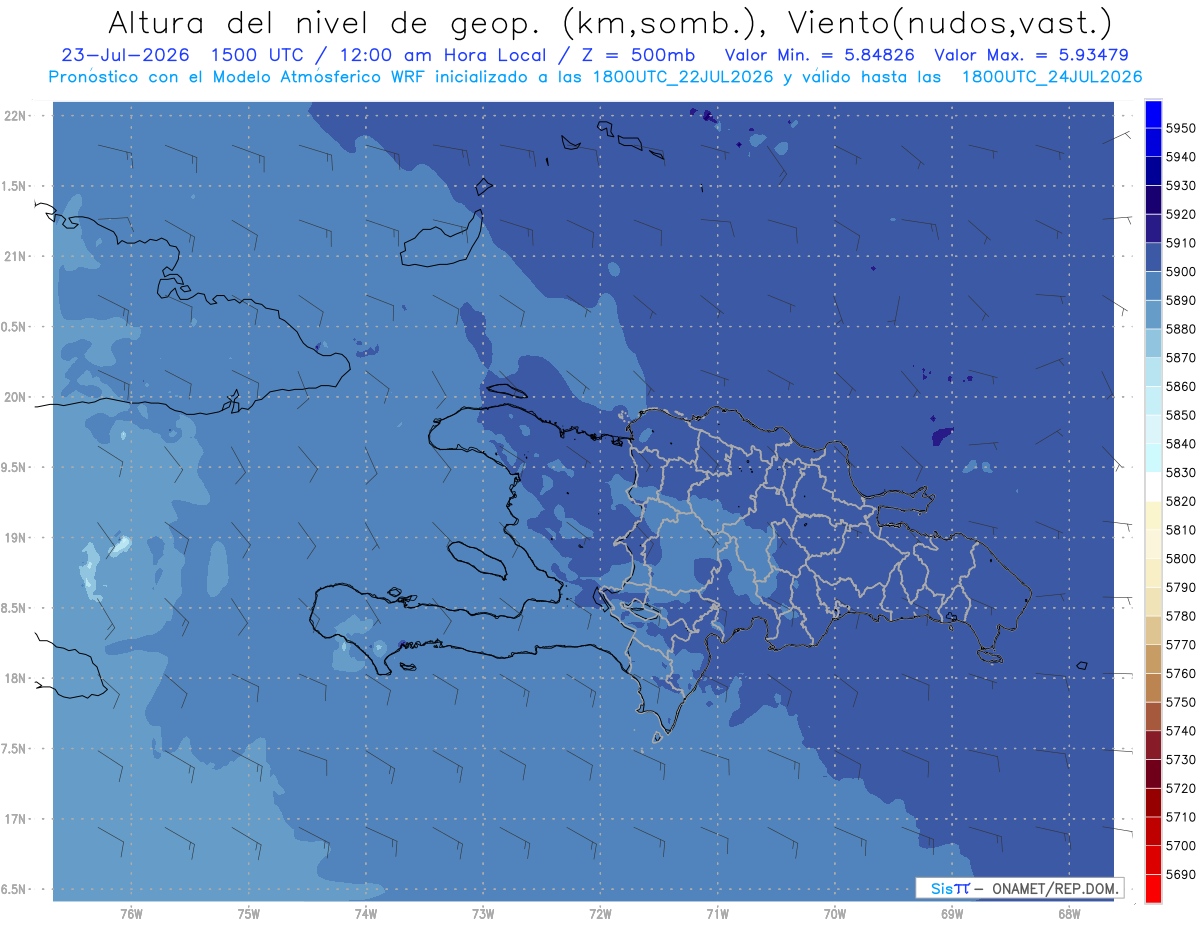Screen dimensions: 1200x927
Task: Click the '5850' colorbar value
Action: coord(1180,415)
